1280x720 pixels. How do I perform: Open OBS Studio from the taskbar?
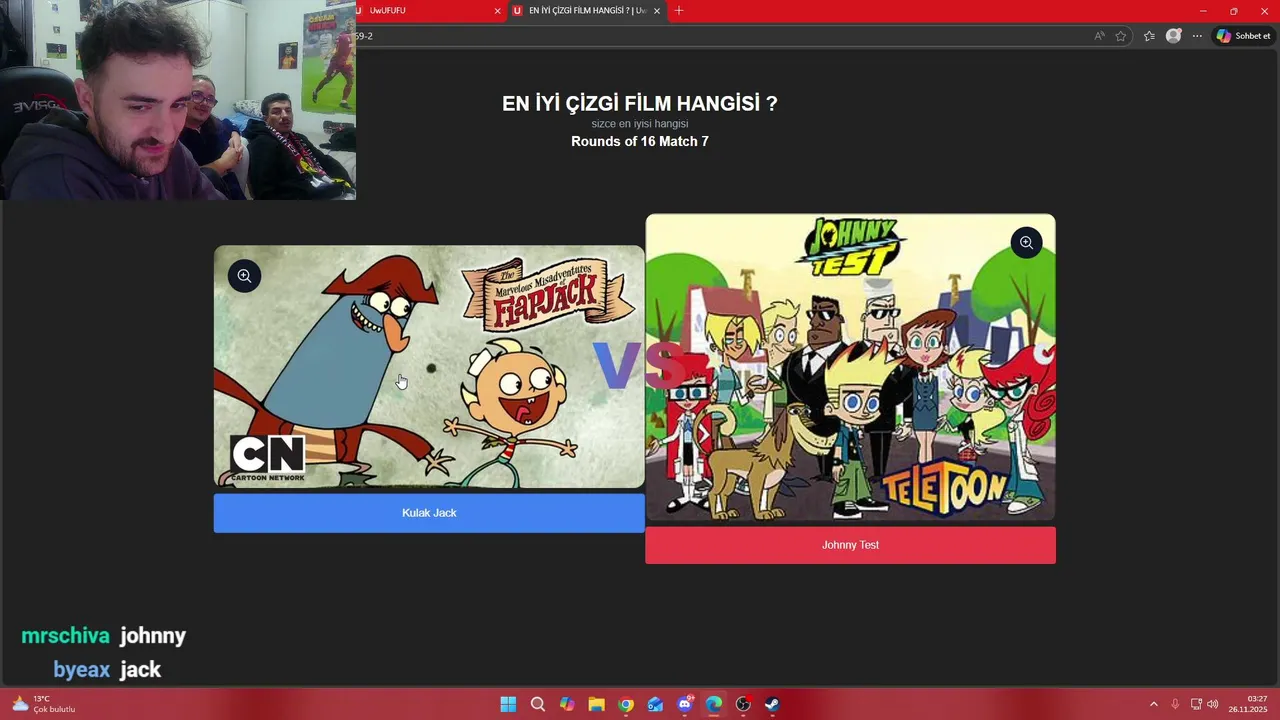pyautogui.click(x=743, y=704)
